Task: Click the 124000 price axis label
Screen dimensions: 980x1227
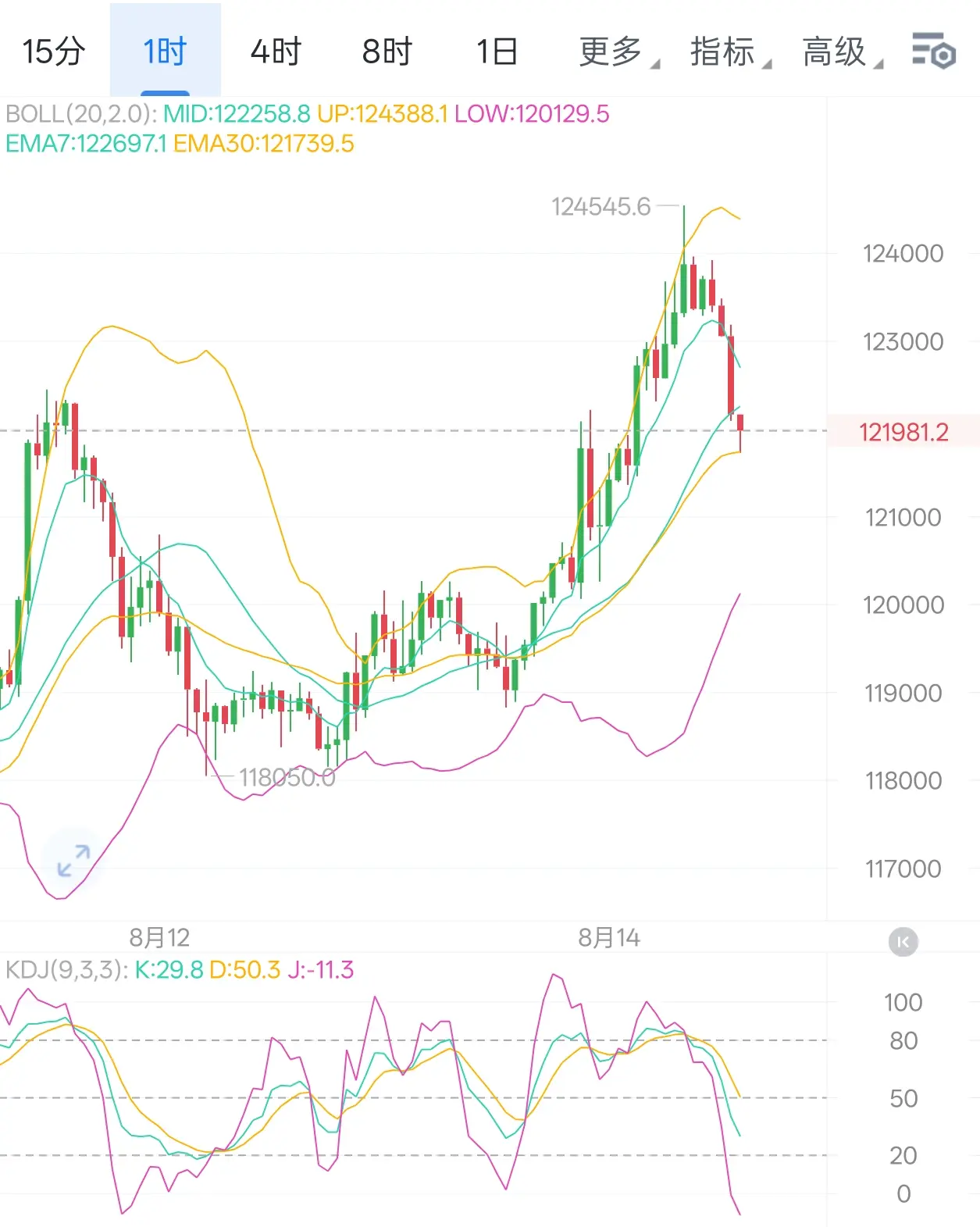Action: point(903,254)
